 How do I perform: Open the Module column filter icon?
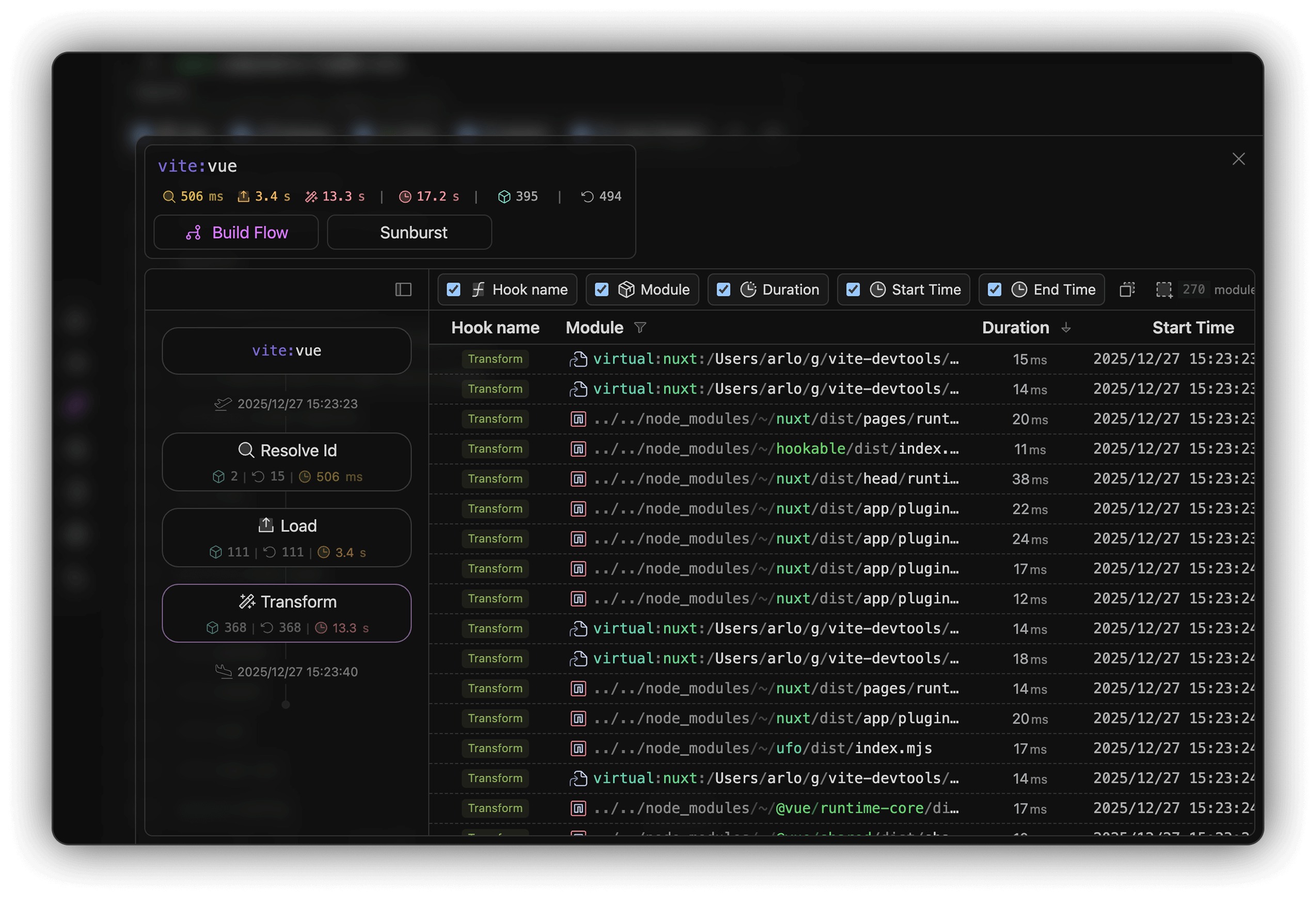click(640, 327)
